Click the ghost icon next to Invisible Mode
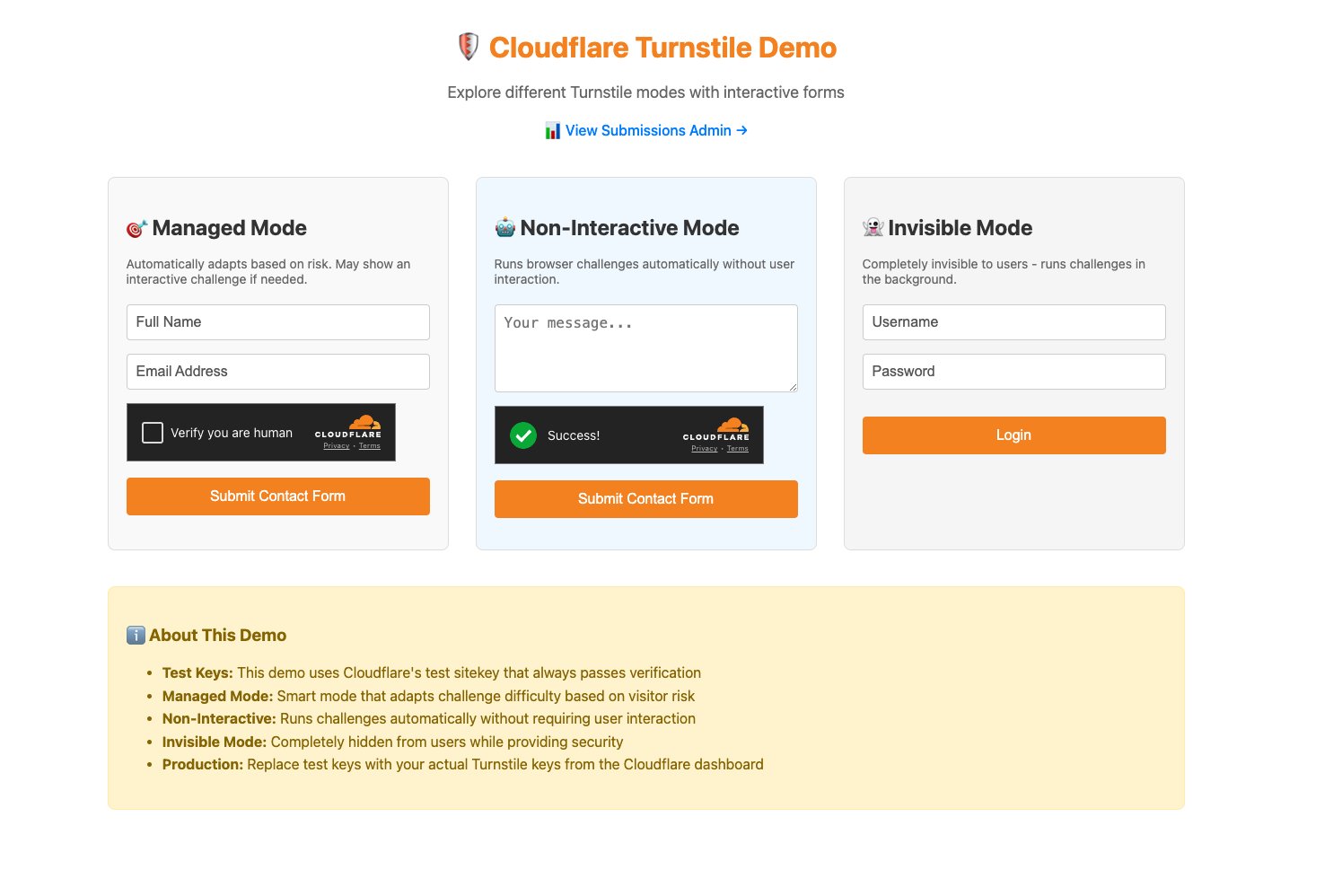 873,228
